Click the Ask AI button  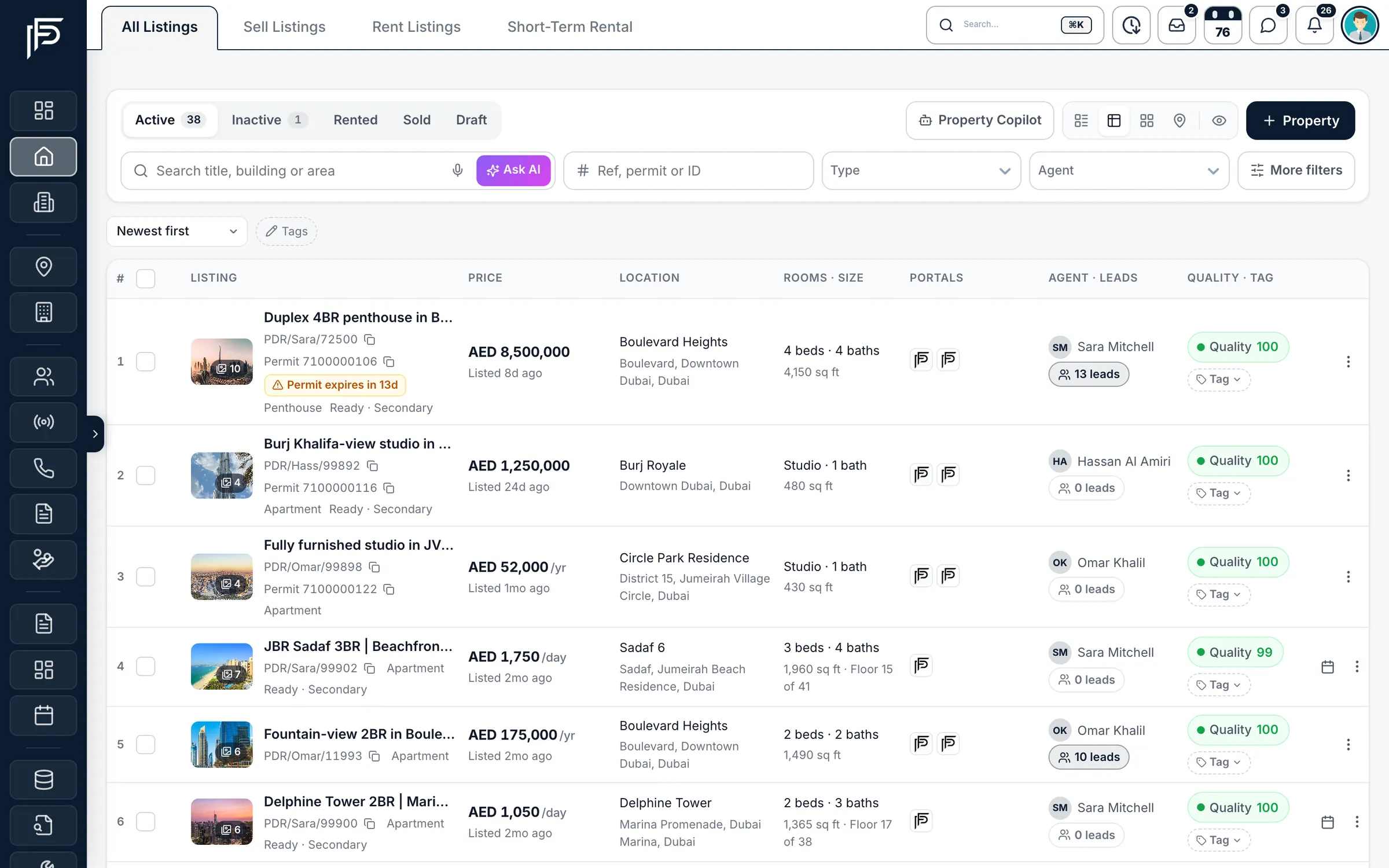click(x=513, y=170)
